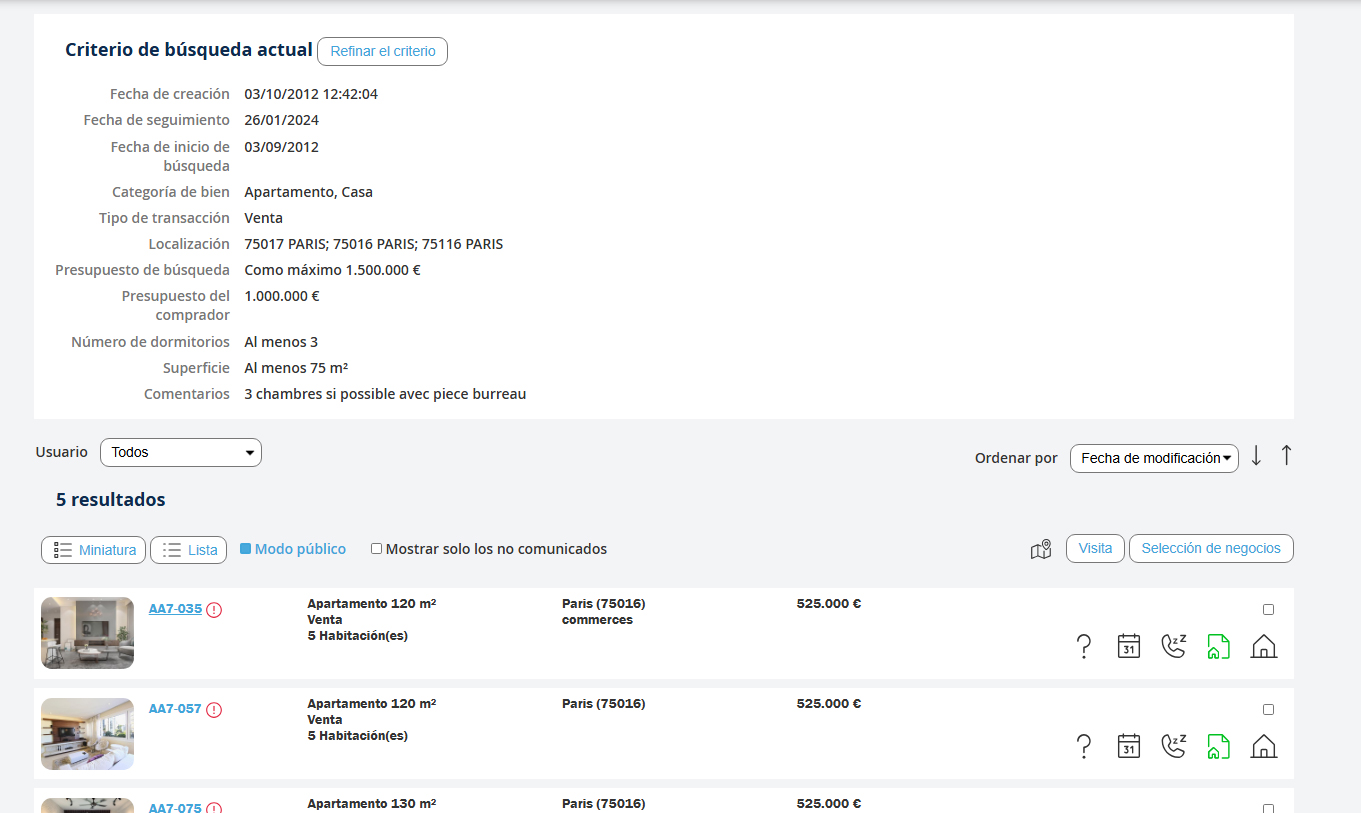Screen dimensions: 1361x813
Task: Click the snoozed phone icon for AA7-035
Action: point(1173,646)
